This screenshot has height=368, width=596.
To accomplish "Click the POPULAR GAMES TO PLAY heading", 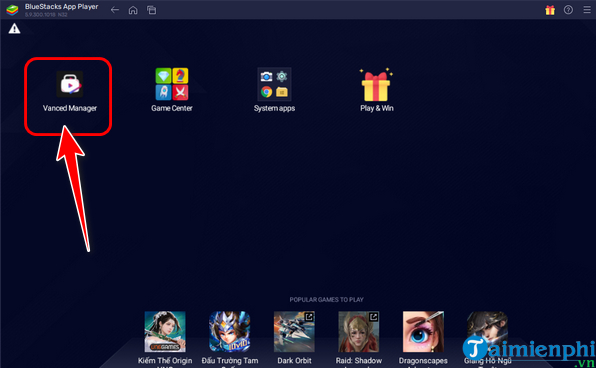I will click(x=327, y=300).
